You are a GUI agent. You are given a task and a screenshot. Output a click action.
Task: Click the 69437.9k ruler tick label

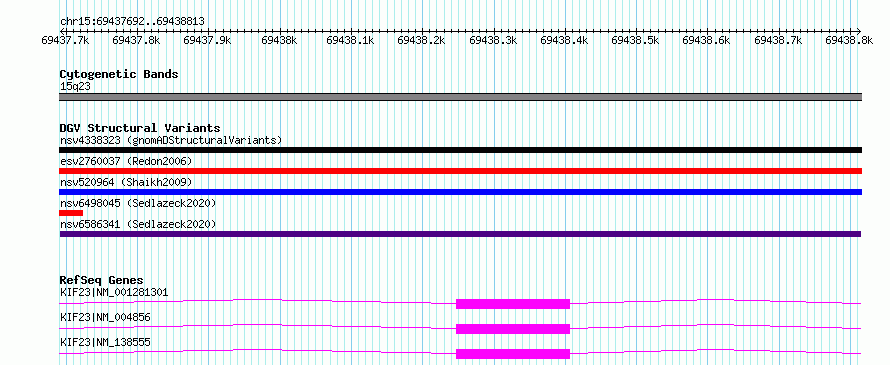coord(208,40)
